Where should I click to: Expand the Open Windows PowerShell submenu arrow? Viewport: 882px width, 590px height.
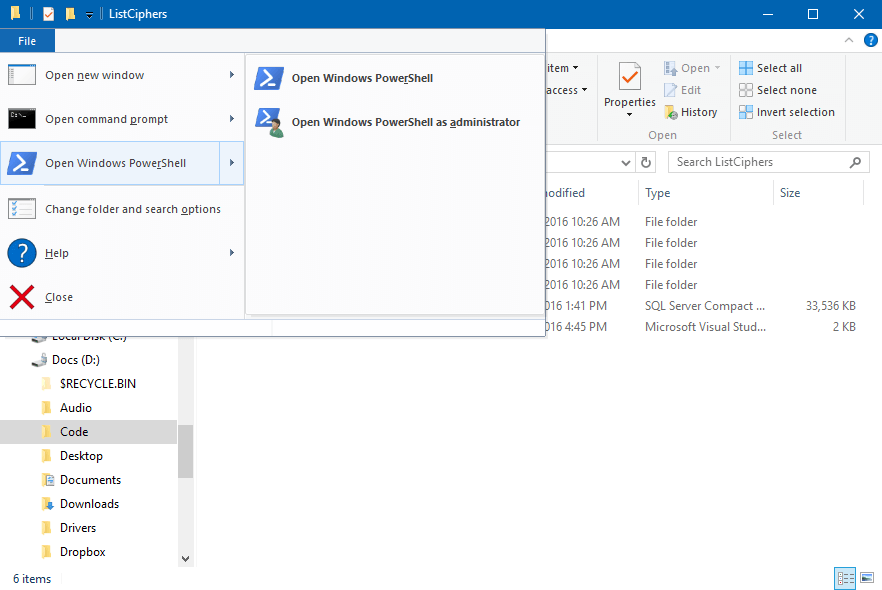coord(232,163)
